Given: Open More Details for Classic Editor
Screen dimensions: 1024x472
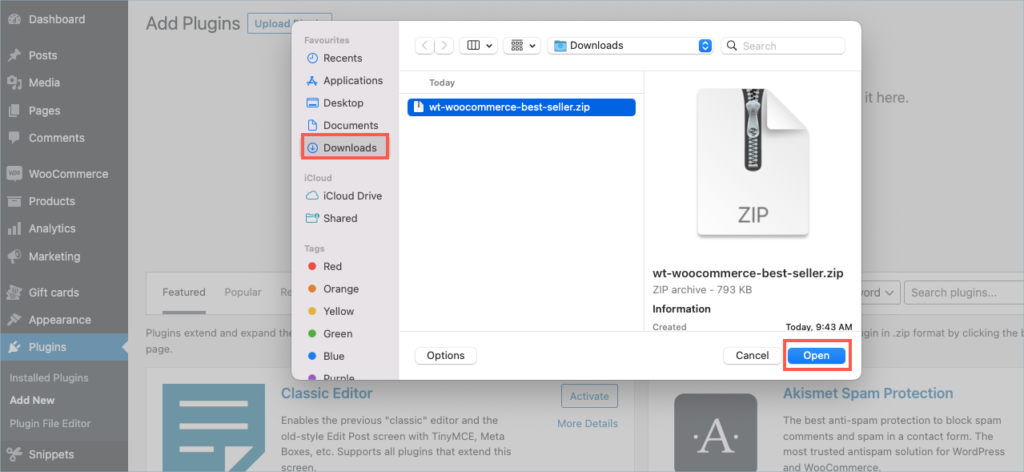Looking at the screenshot, I should 587,424.
